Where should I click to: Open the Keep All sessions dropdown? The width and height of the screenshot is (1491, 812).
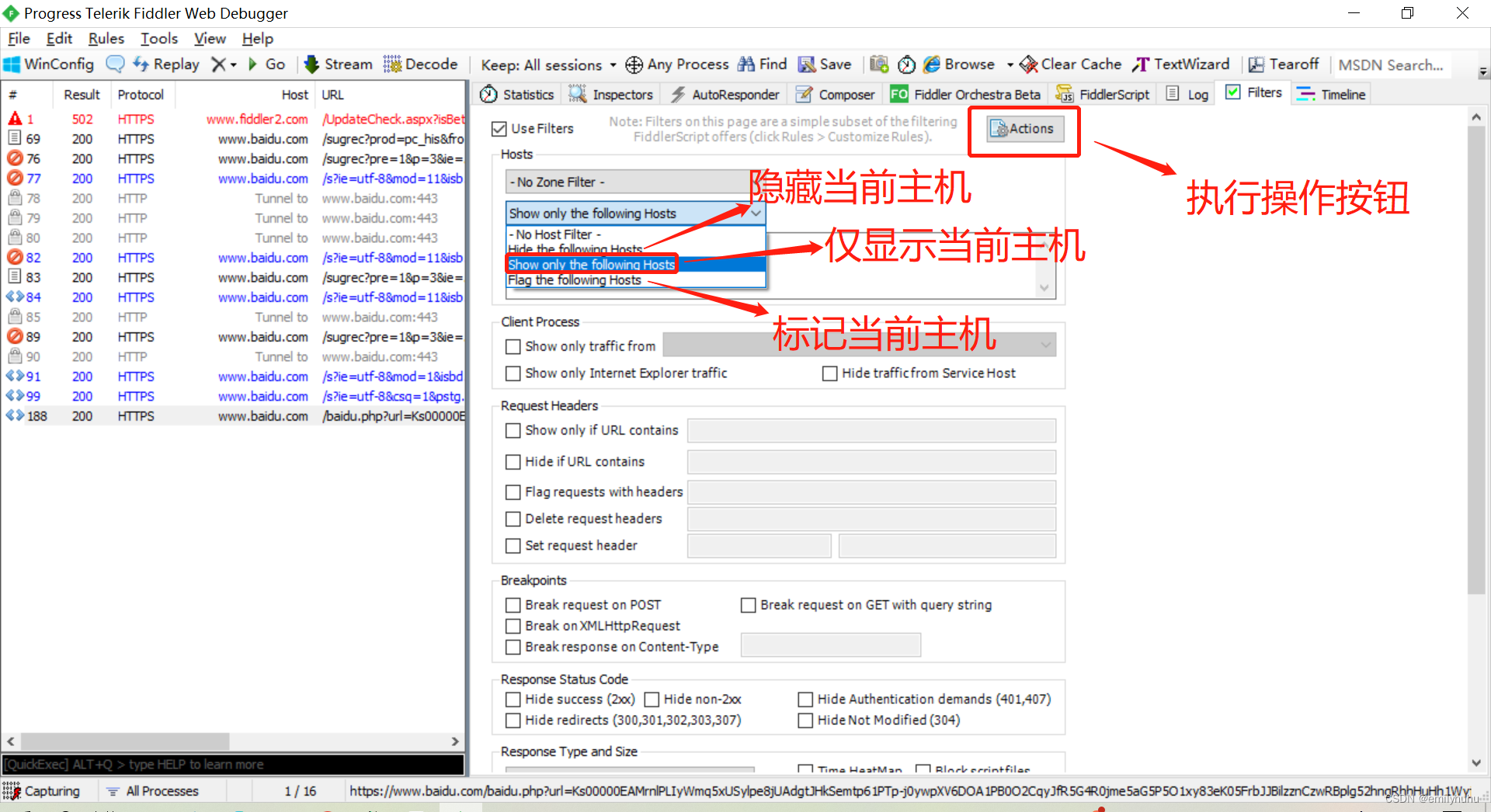[548, 64]
